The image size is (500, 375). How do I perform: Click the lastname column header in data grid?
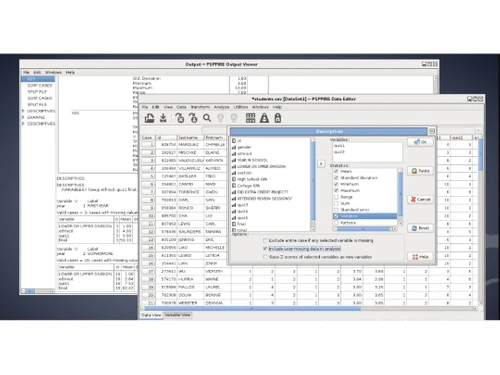tap(190, 137)
